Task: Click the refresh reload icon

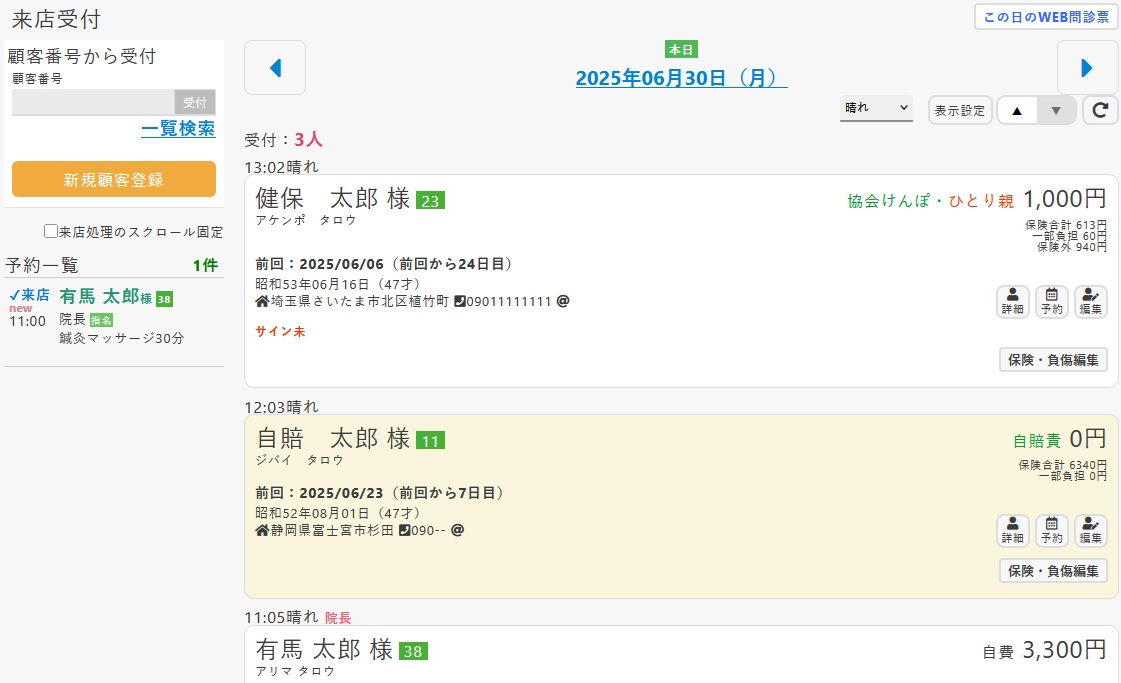Action: (1100, 110)
